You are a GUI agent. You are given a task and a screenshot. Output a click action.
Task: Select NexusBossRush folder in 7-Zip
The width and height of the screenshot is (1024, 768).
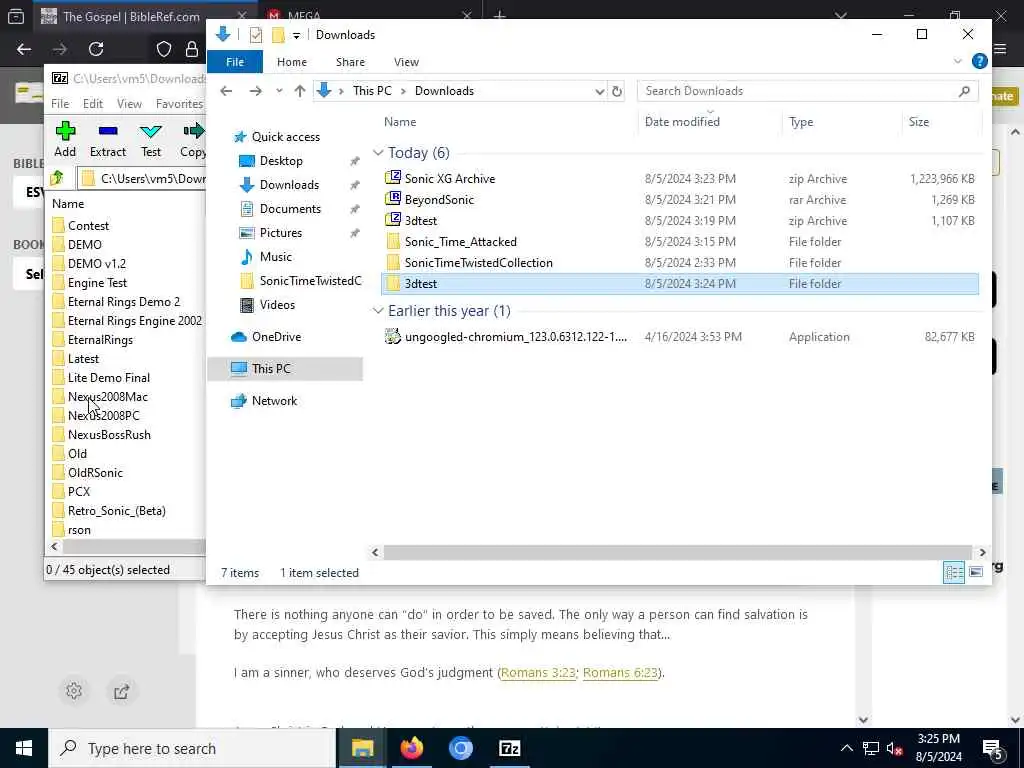pos(109,434)
